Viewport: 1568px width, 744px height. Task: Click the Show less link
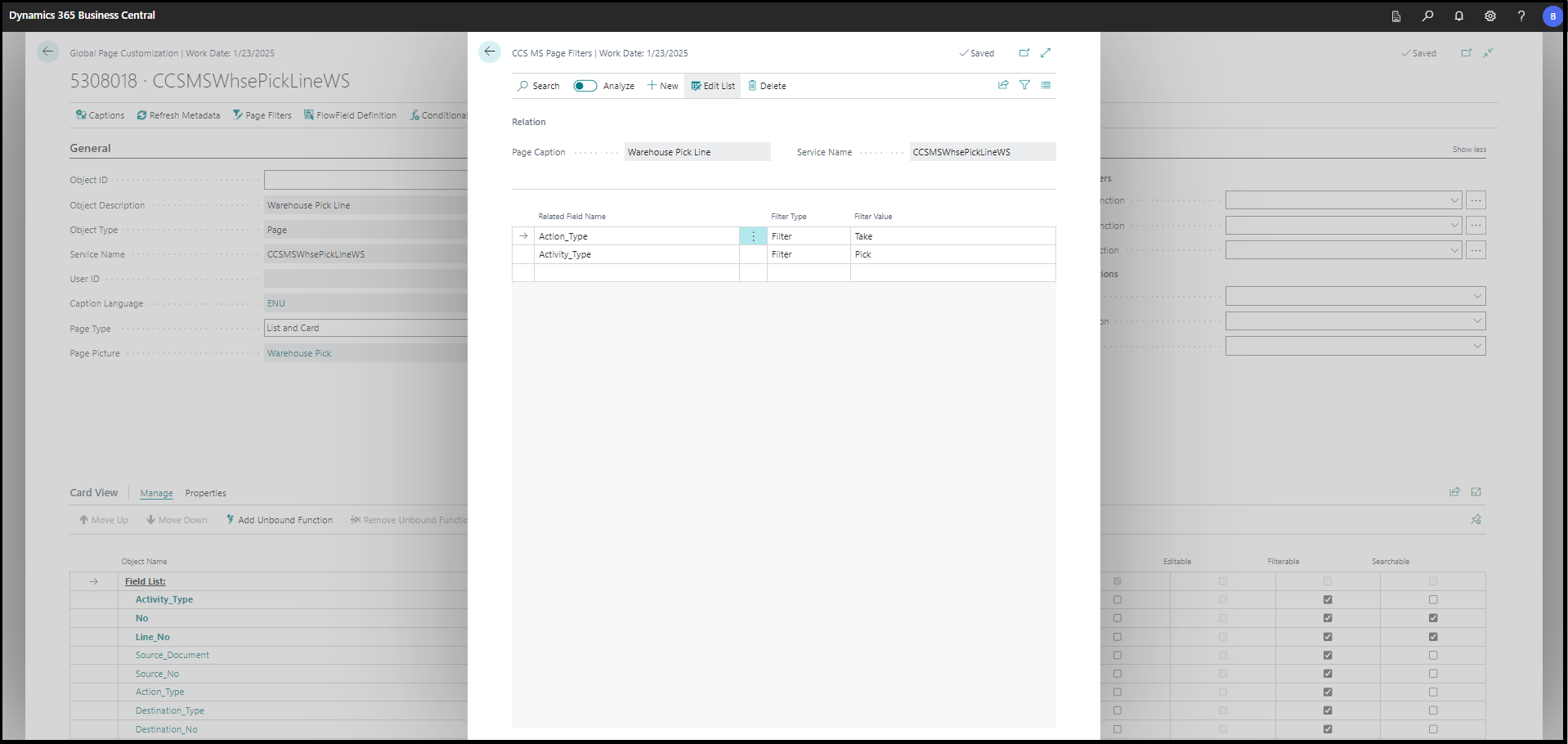click(1469, 149)
